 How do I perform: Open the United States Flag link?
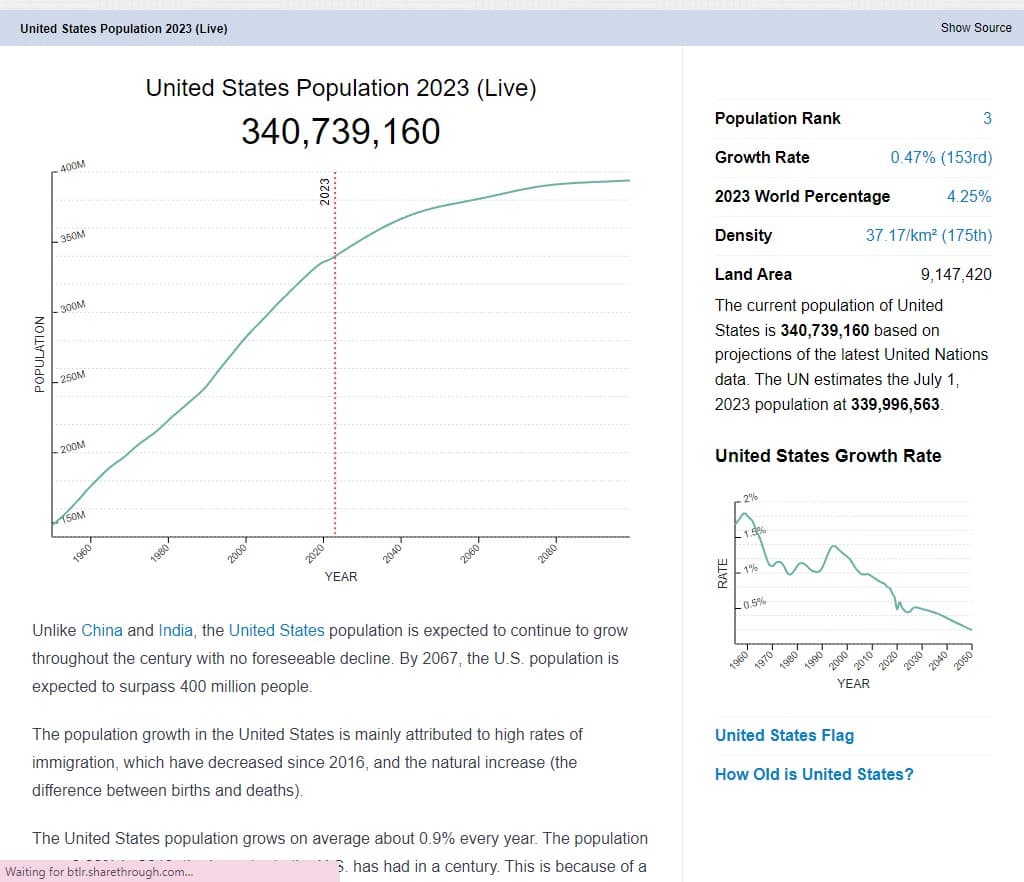pos(784,736)
